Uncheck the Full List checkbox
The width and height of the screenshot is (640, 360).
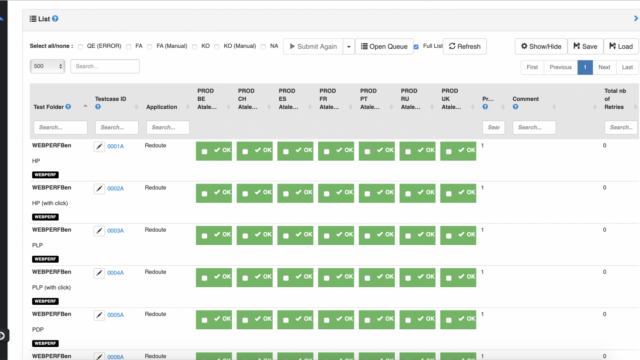coord(416,47)
